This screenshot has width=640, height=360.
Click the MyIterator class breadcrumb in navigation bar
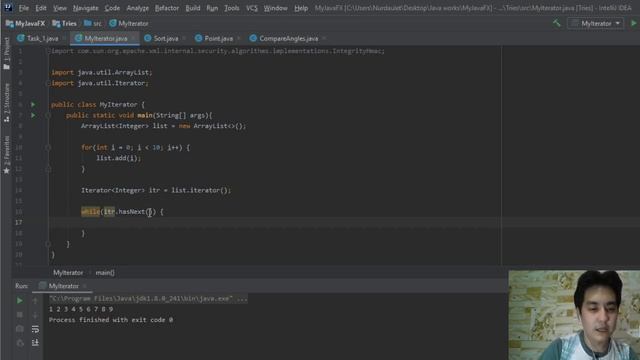(129, 23)
